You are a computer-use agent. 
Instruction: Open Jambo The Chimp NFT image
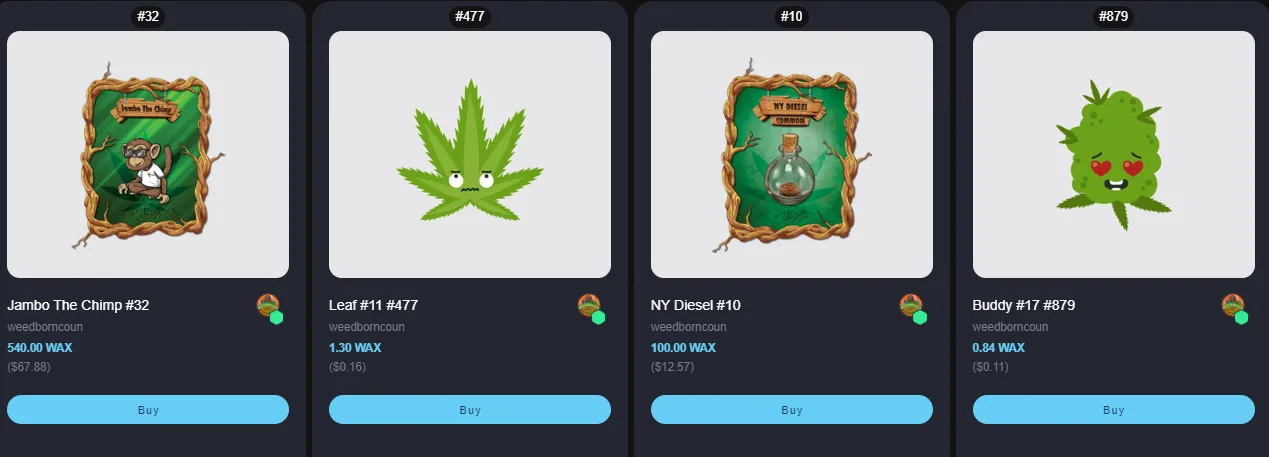148,154
